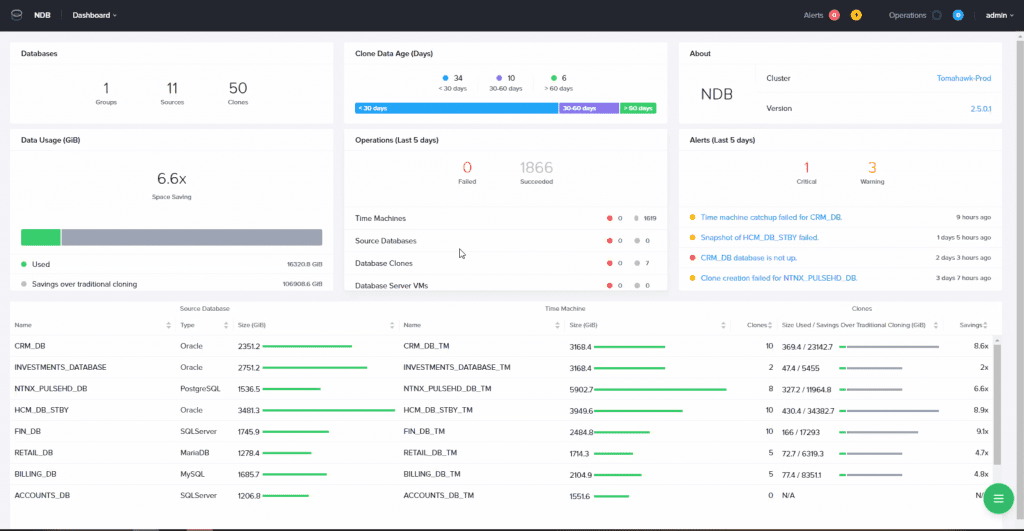The width and height of the screenshot is (1024, 531).
Task: Click the '< 30 days' clone age bar
Action: click(x=456, y=108)
